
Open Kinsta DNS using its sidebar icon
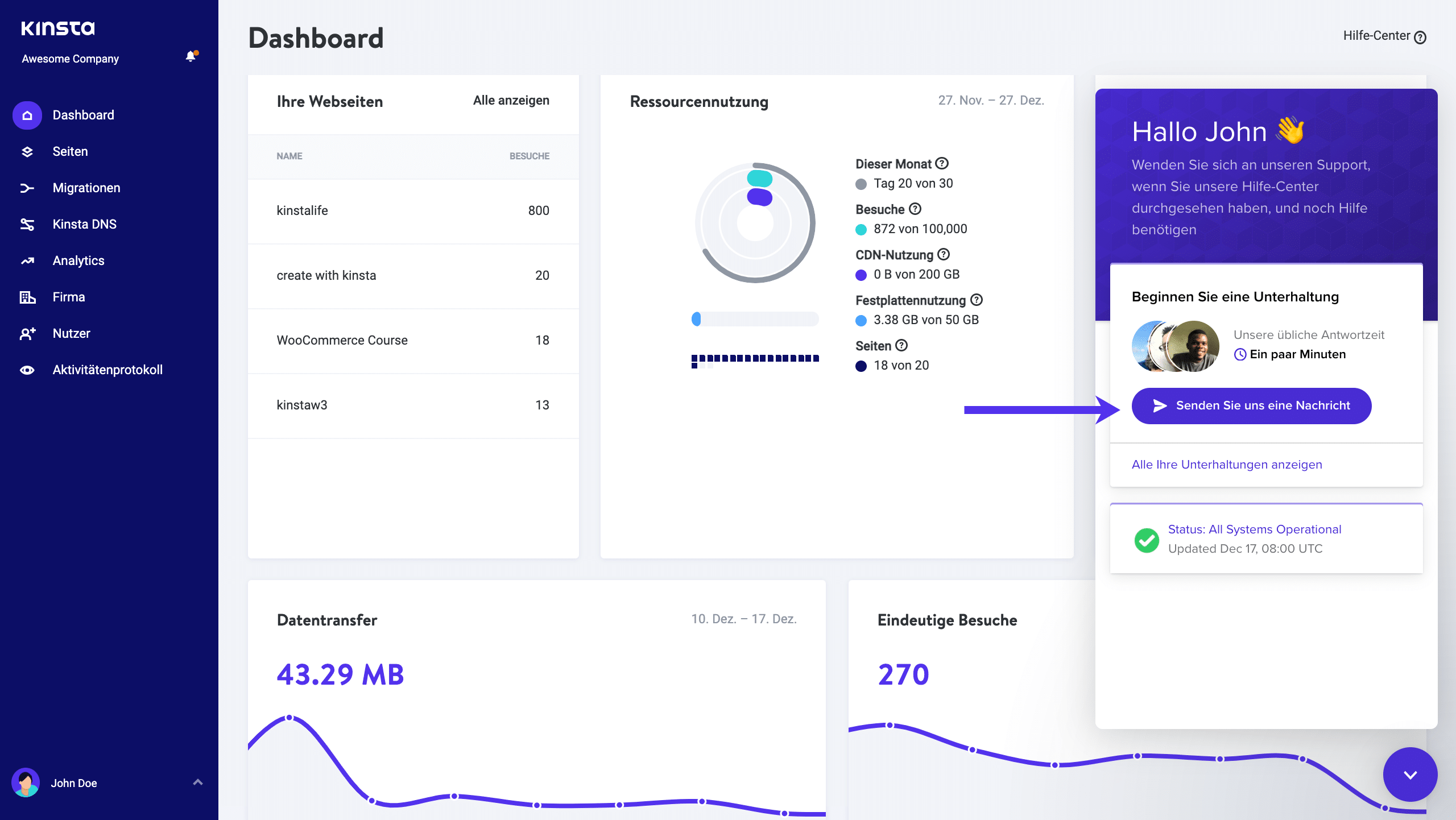coord(27,224)
